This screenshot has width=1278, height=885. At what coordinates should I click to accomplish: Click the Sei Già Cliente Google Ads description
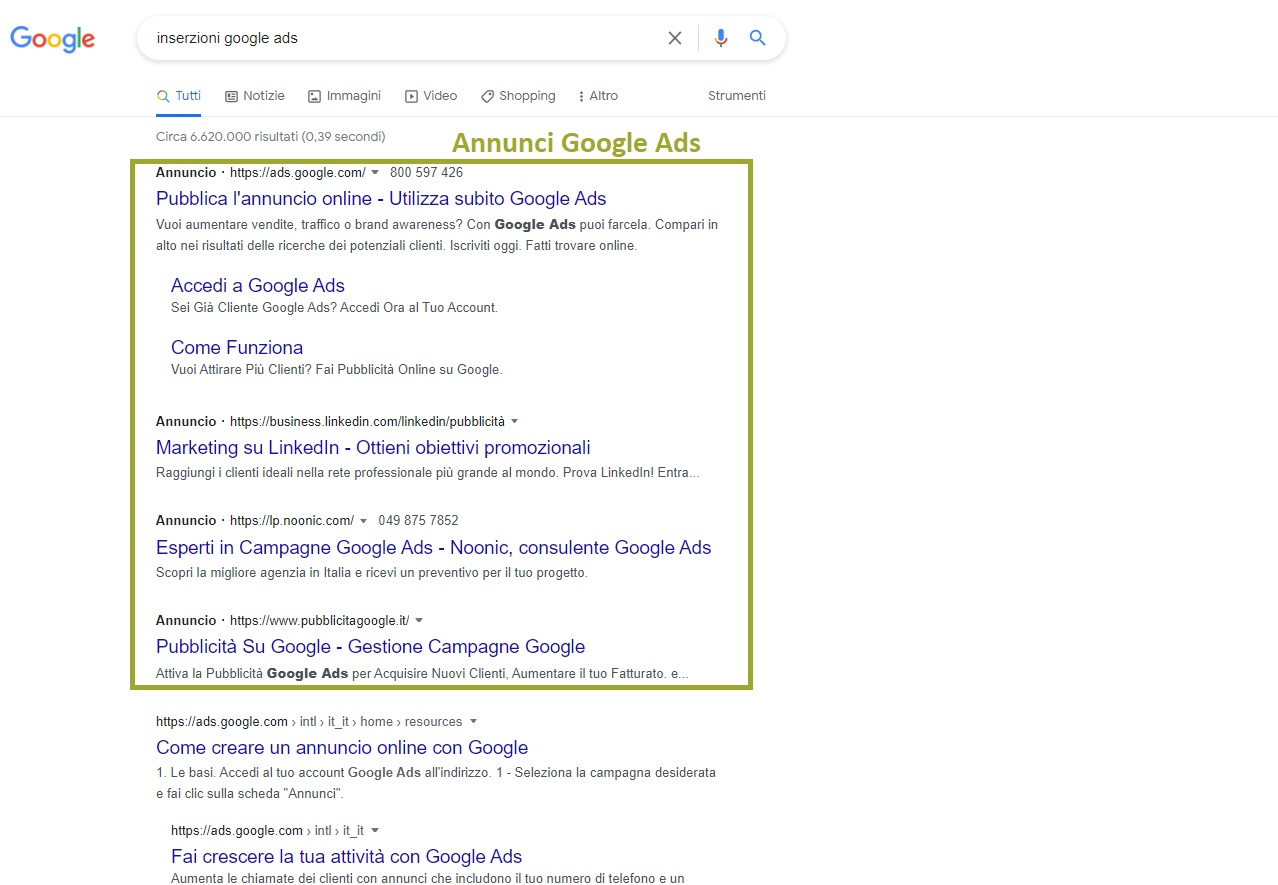point(334,307)
